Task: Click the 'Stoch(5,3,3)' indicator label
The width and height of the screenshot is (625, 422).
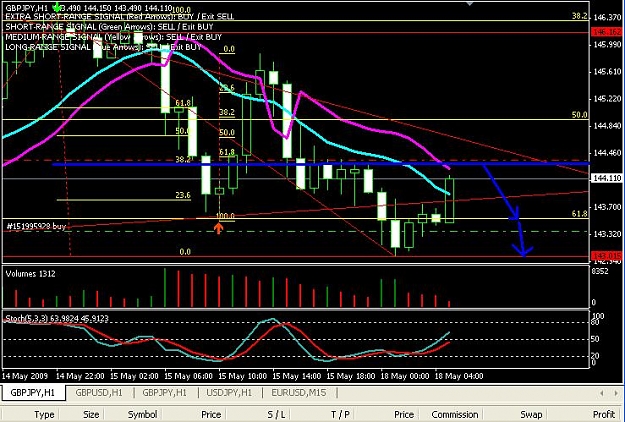Action: click(57, 318)
